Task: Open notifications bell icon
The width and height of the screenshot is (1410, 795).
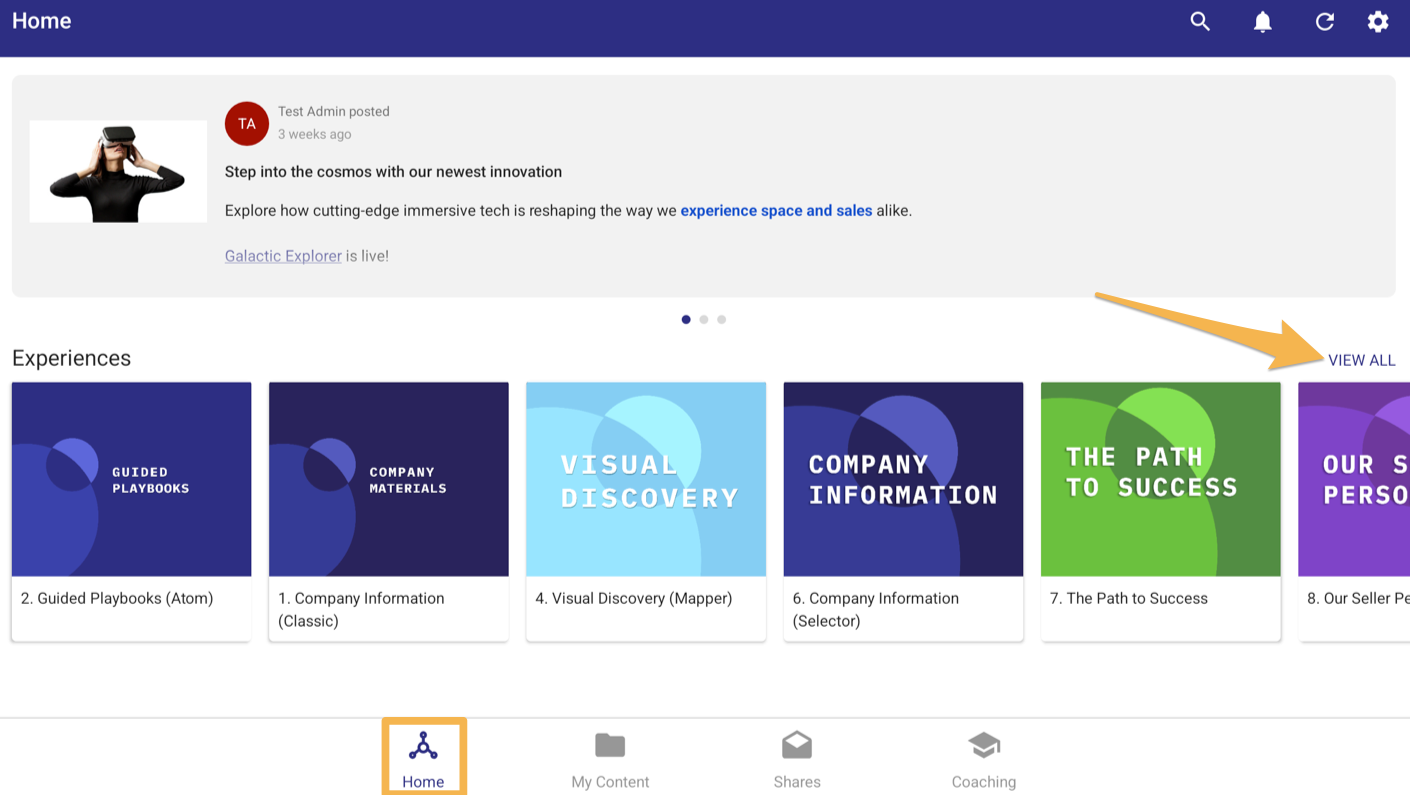Action: (x=1263, y=22)
